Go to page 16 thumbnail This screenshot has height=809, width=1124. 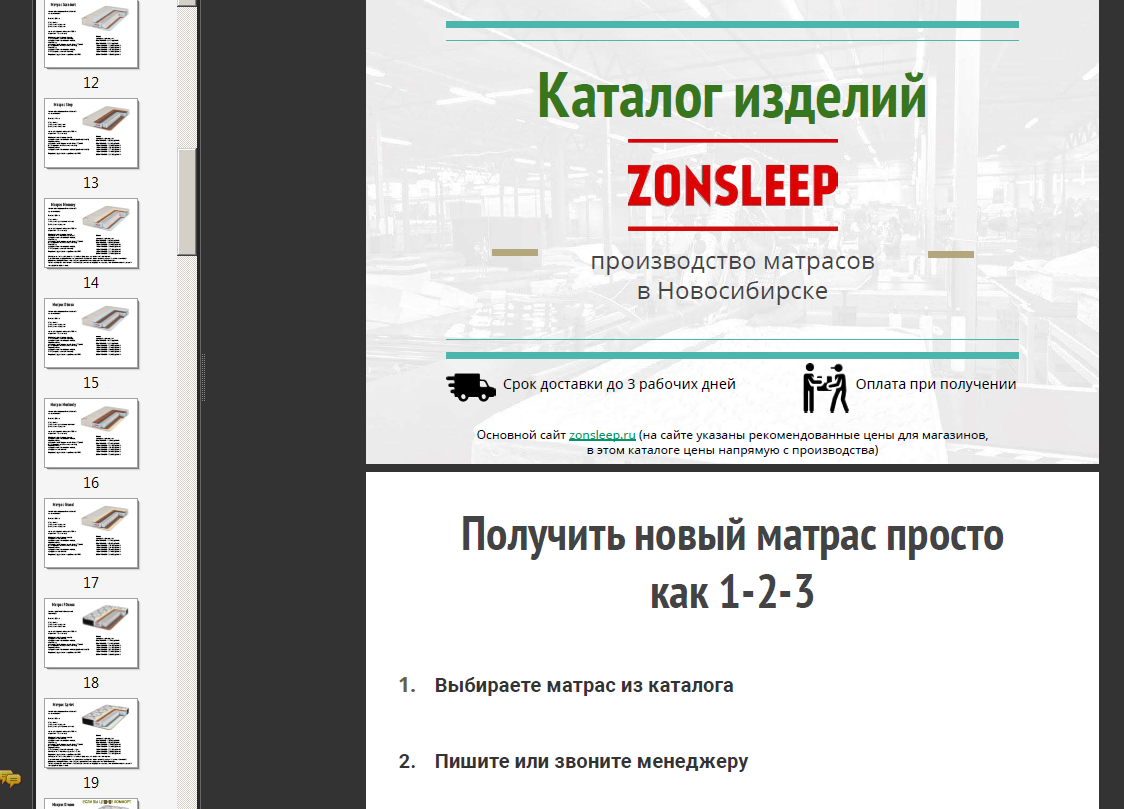[x=91, y=434]
